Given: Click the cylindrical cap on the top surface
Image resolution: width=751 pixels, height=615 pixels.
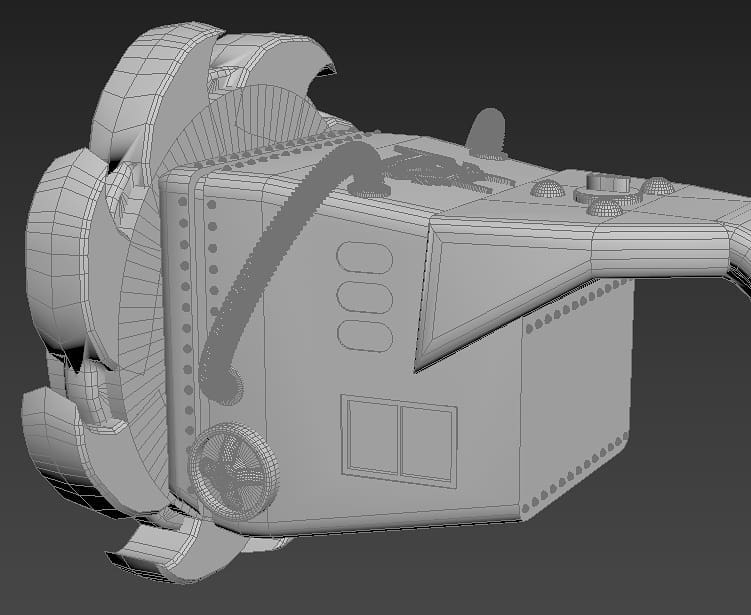Looking at the screenshot, I should [605, 184].
